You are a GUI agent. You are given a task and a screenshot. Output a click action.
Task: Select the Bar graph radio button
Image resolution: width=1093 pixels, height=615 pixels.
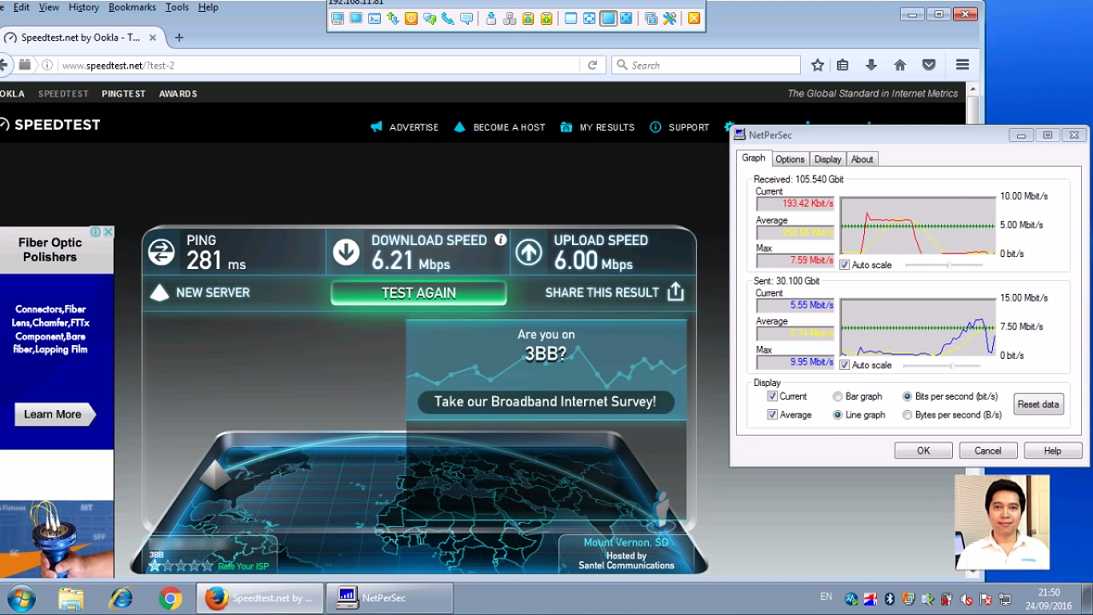838,397
